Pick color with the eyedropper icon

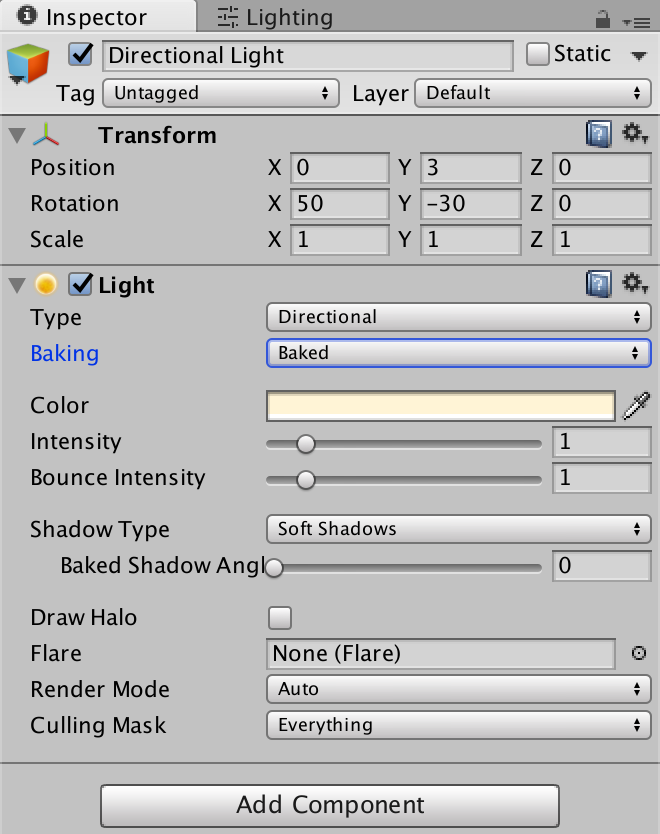tap(636, 406)
